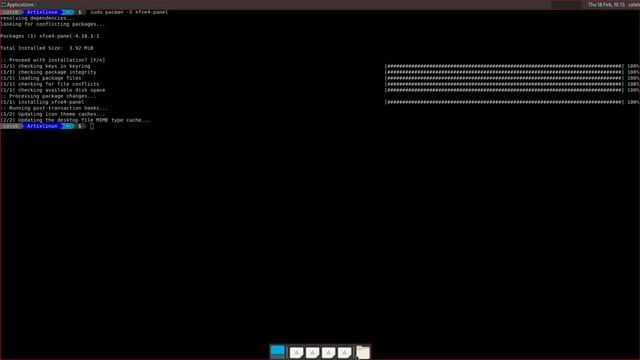The height and width of the screenshot is (360, 640).
Task: Click the 'ArtixLinux' segment in first prompt line
Action: click(42, 12)
